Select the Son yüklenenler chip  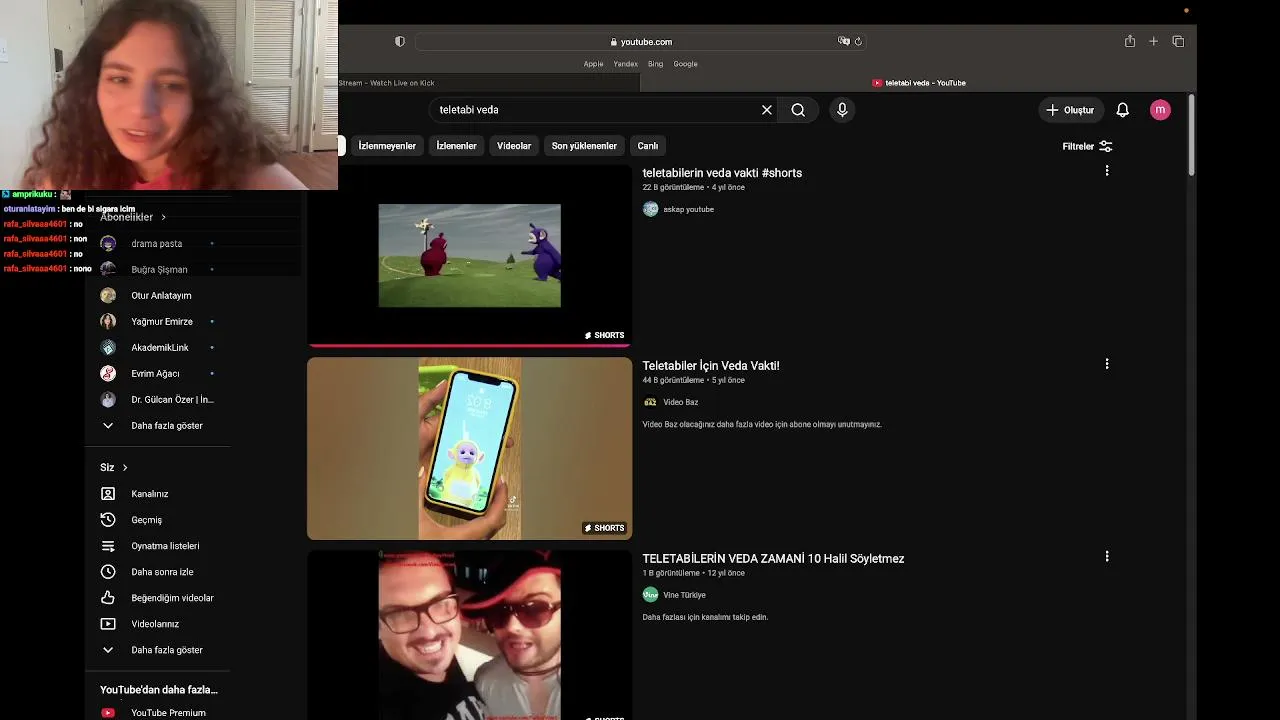point(584,146)
